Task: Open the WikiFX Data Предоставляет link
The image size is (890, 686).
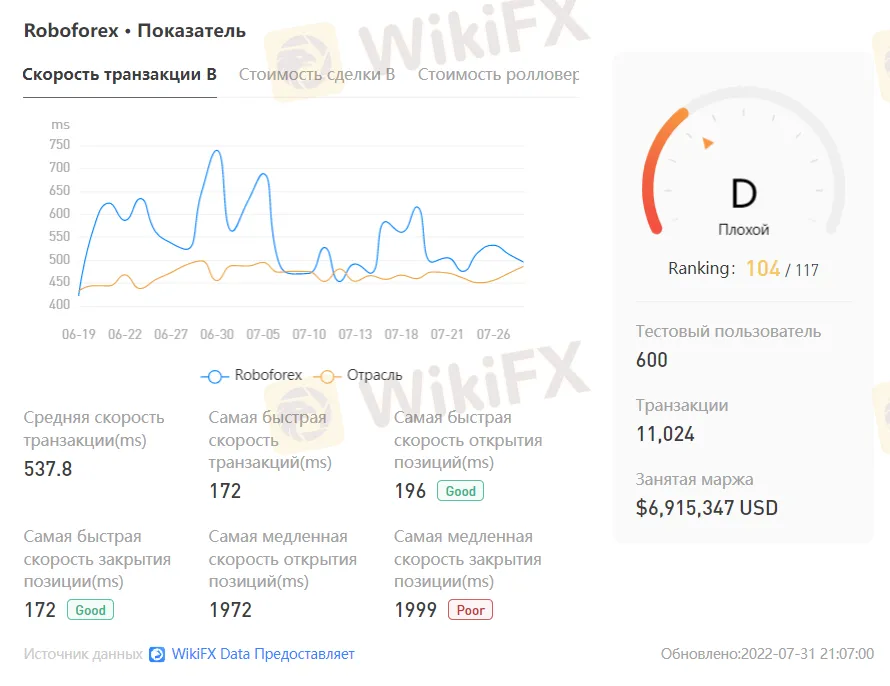Action: (263, 654)
